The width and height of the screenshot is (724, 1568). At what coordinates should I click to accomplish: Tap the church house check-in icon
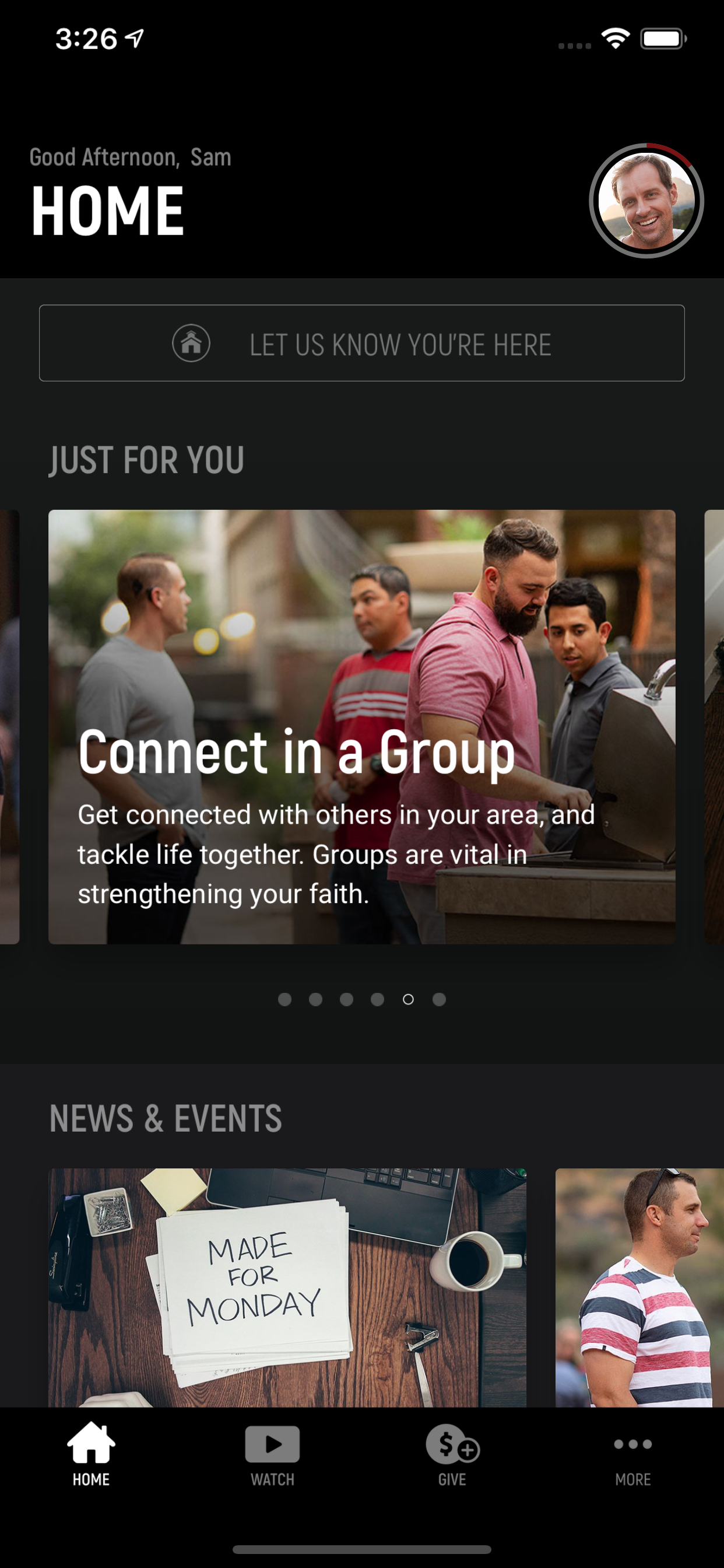[x=191, y=344]
